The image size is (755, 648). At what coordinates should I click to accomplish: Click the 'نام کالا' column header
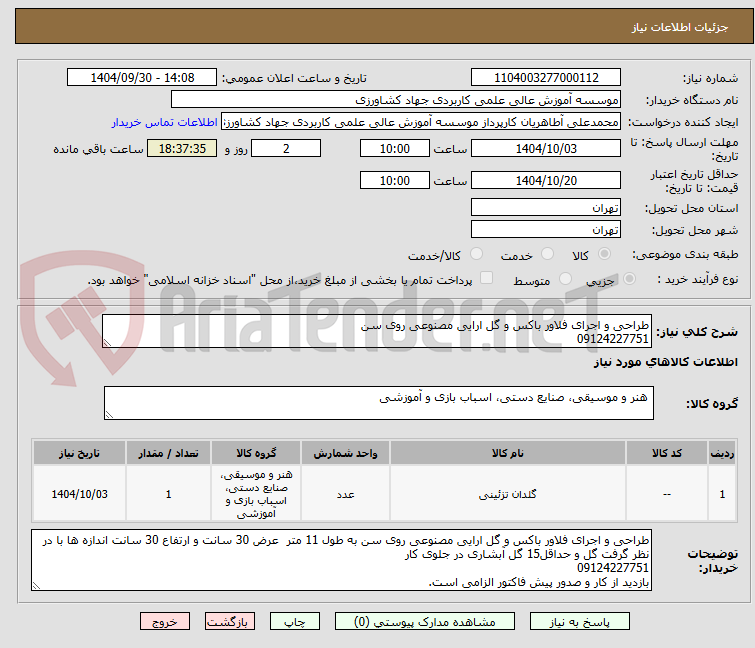[x=508, y=453]
